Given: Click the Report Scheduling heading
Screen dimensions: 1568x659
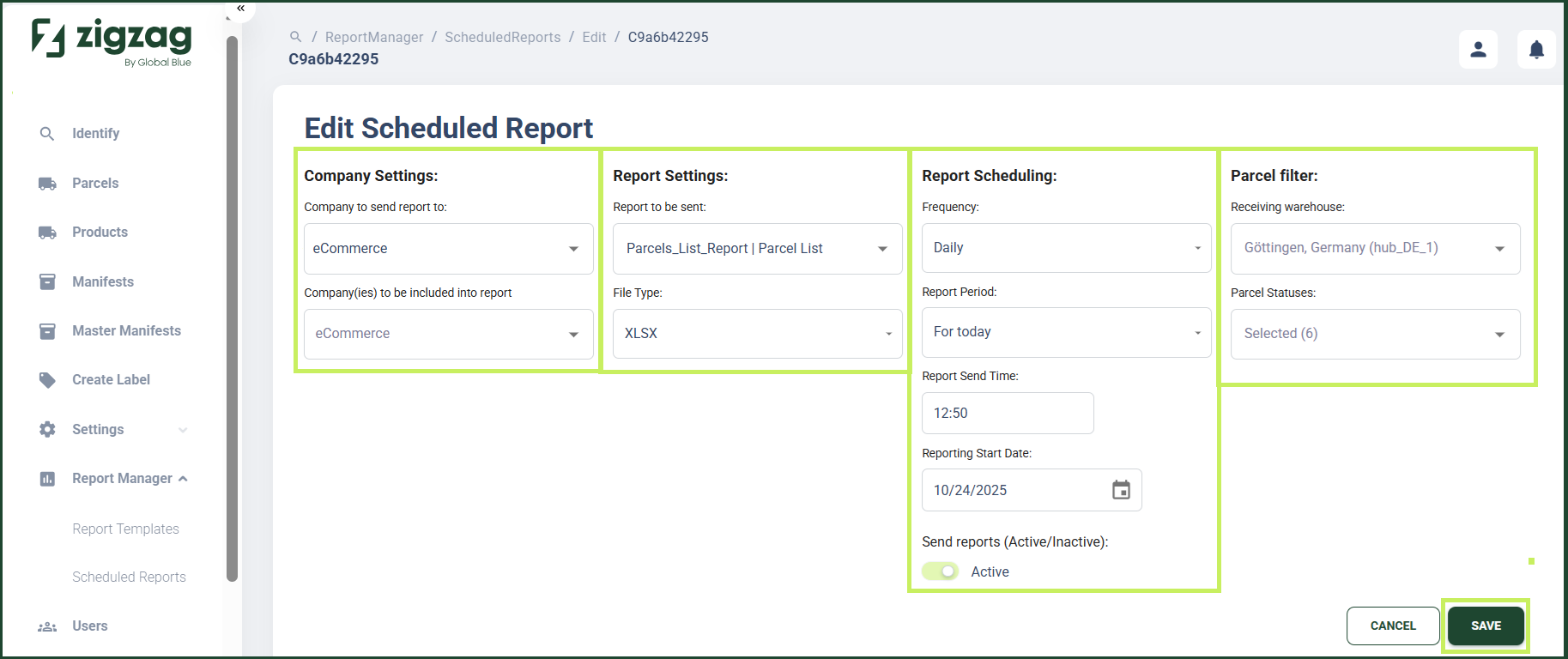Looking at the screenshot, I should point(989,176).
